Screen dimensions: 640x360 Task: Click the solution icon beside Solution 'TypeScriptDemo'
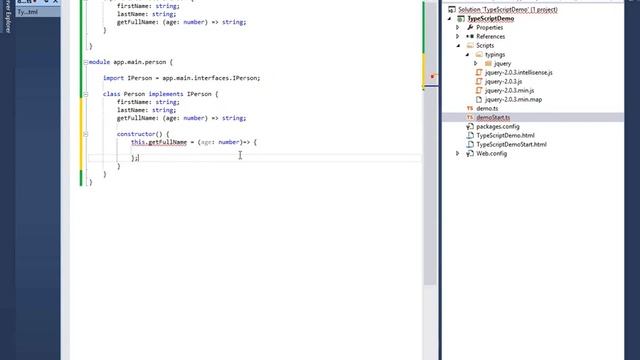coord(452,9)
